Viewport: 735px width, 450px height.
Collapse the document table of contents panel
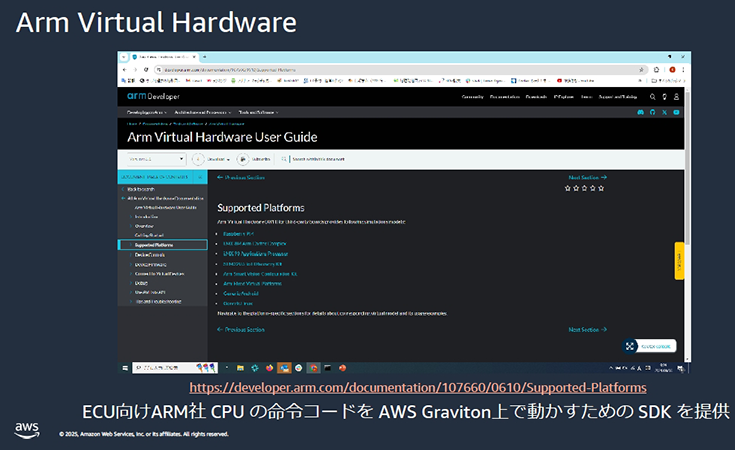[x=203, y=177]
